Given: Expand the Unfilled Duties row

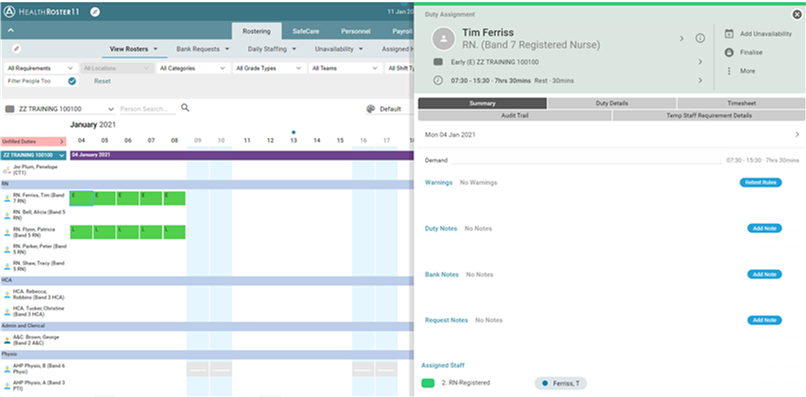Looking at the screenshot, I should click(x=33, y=141).
